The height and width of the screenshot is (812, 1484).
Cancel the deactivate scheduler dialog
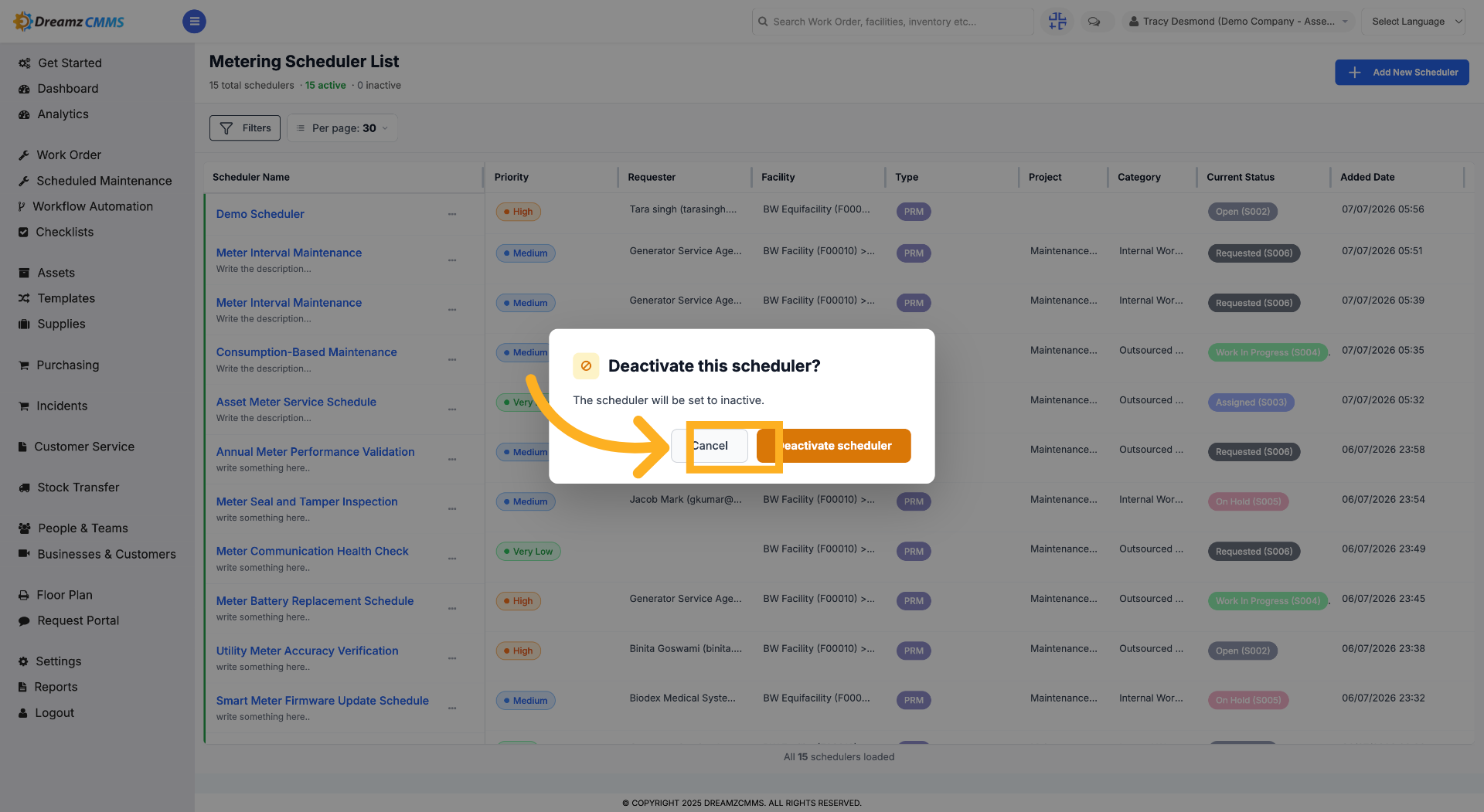[x=709, y=446]
